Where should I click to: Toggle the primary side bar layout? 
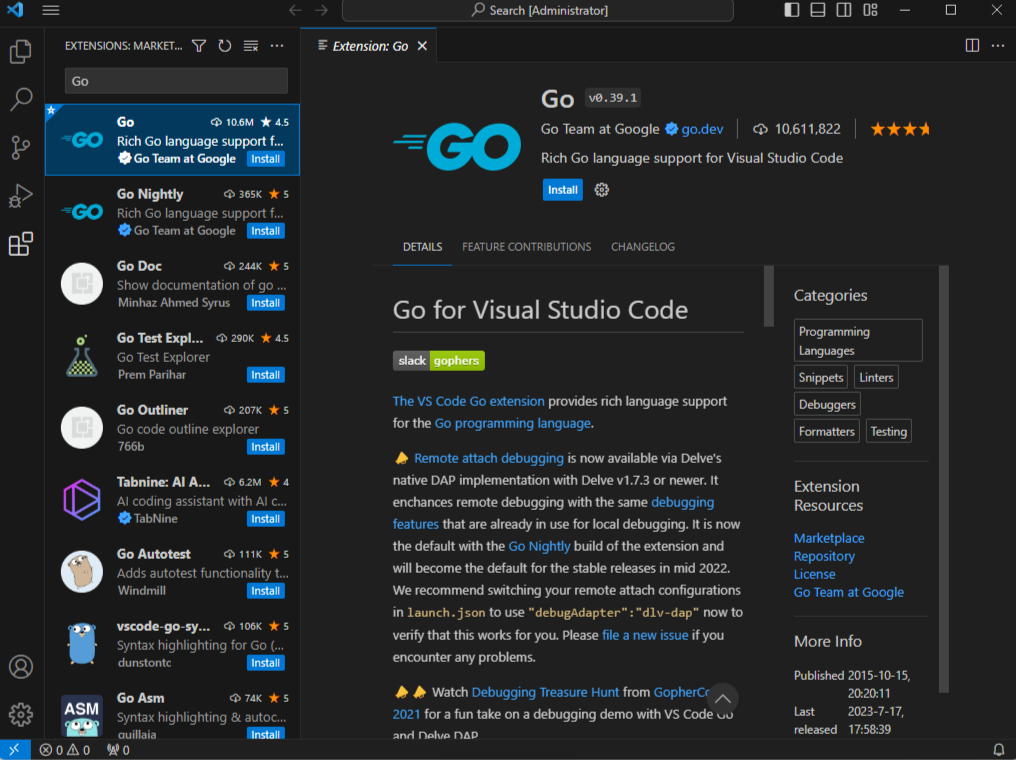coord(792,10)
